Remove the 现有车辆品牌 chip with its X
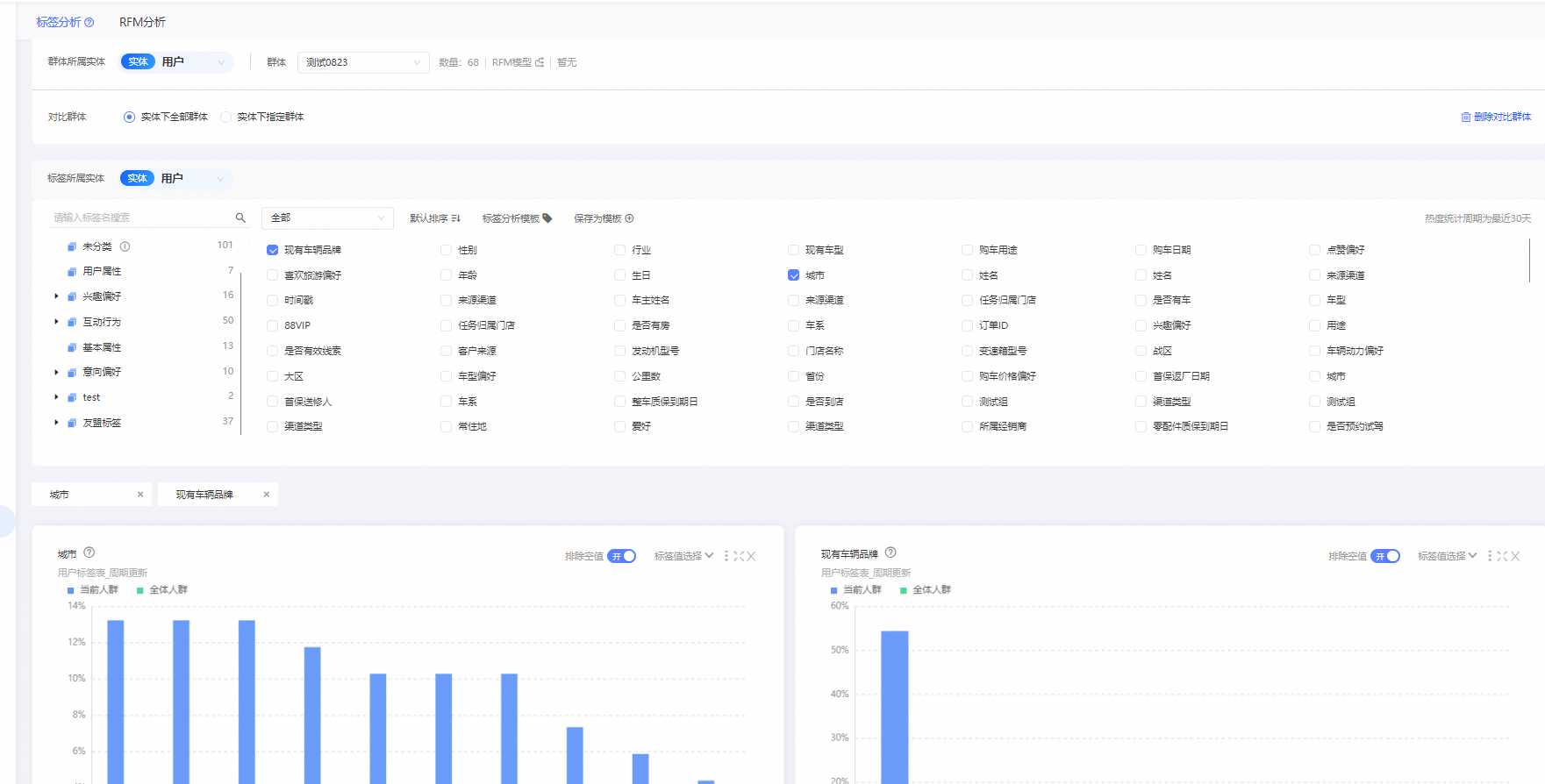This screenshot has height=784, width=1545. pos(267,495)
